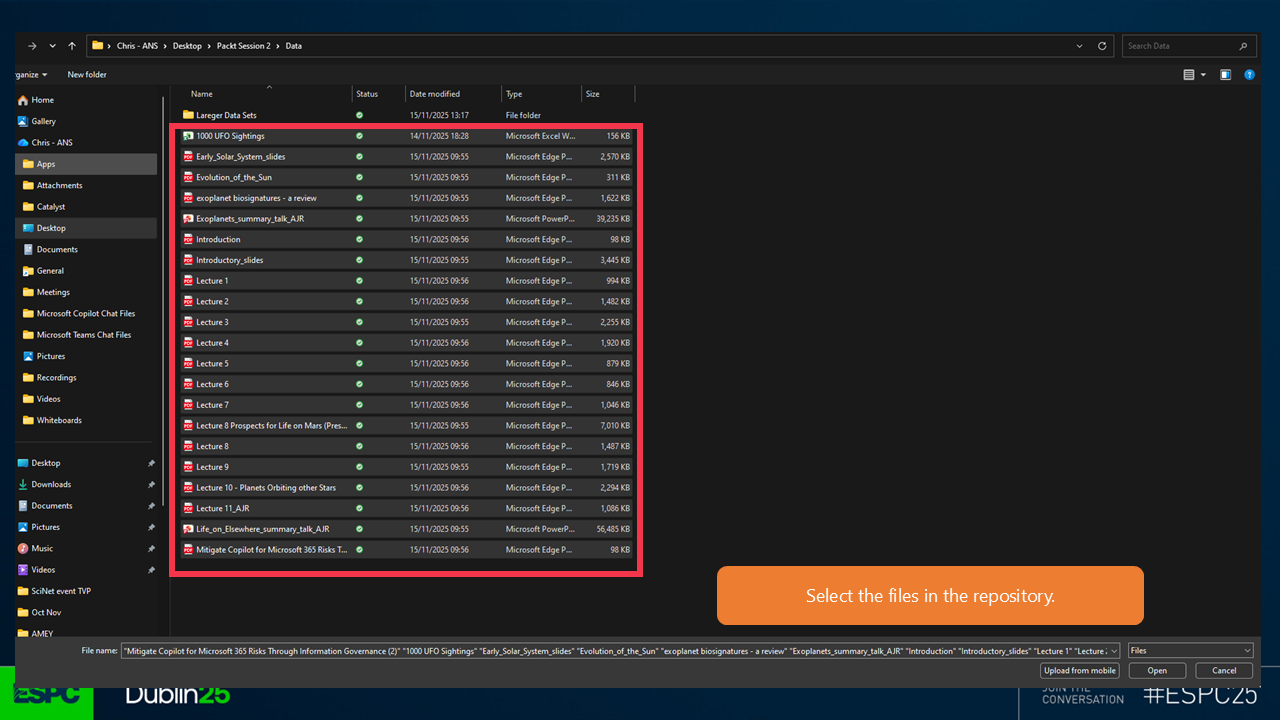Open the Home item in navigation pane
Screen dimensions: 1280x720
[x=42, y=100]
